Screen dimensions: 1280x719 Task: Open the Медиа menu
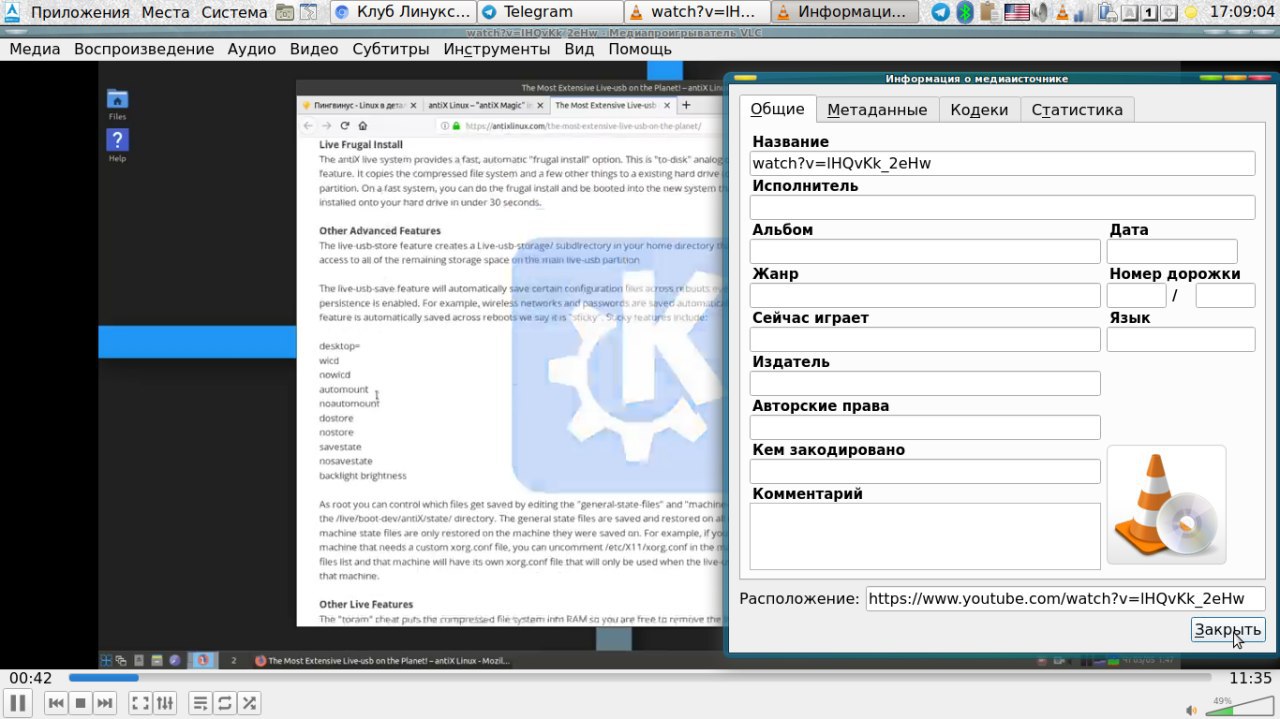click(35, 49)
